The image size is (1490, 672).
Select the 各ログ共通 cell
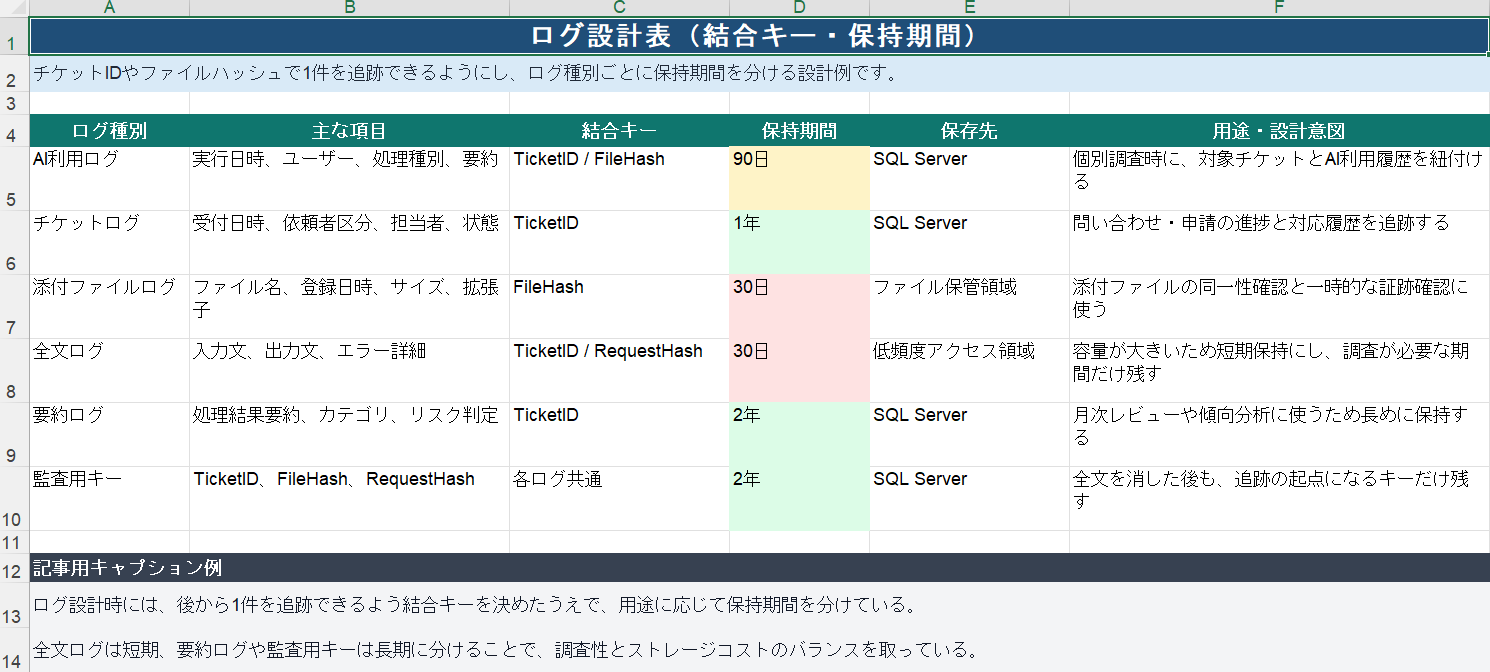click(619, 499)
